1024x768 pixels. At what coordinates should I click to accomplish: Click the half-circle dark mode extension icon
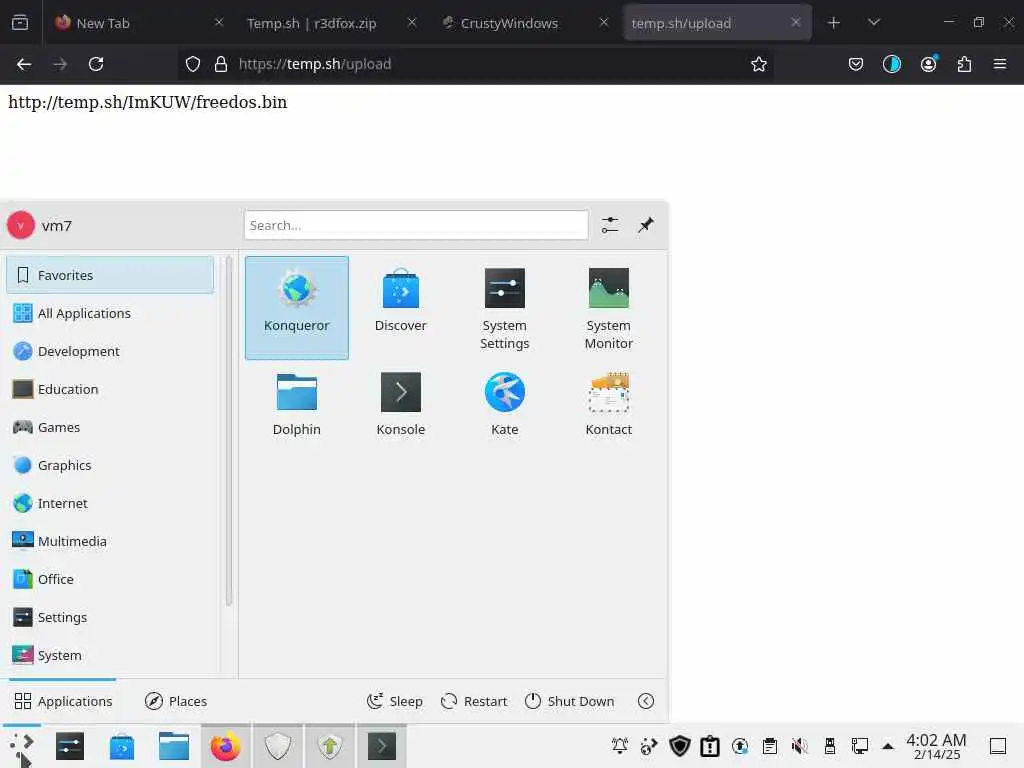click(x=891, y=64)
